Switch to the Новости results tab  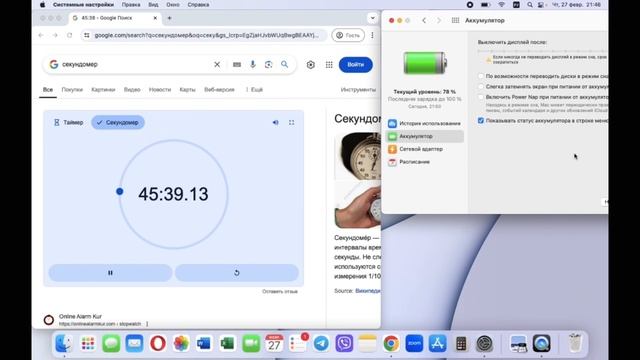(160, 89)
